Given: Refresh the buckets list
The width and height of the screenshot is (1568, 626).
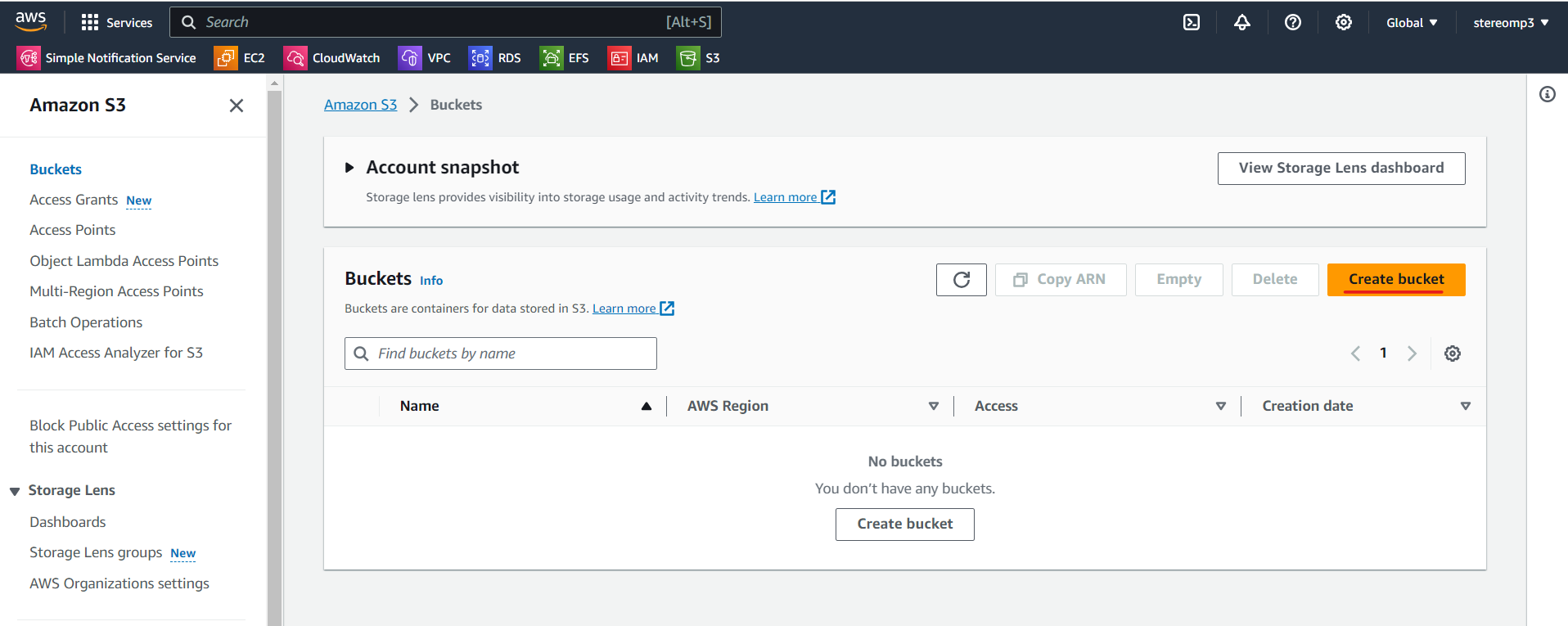Looking at the screenshot, I should [x=962, y=280].
